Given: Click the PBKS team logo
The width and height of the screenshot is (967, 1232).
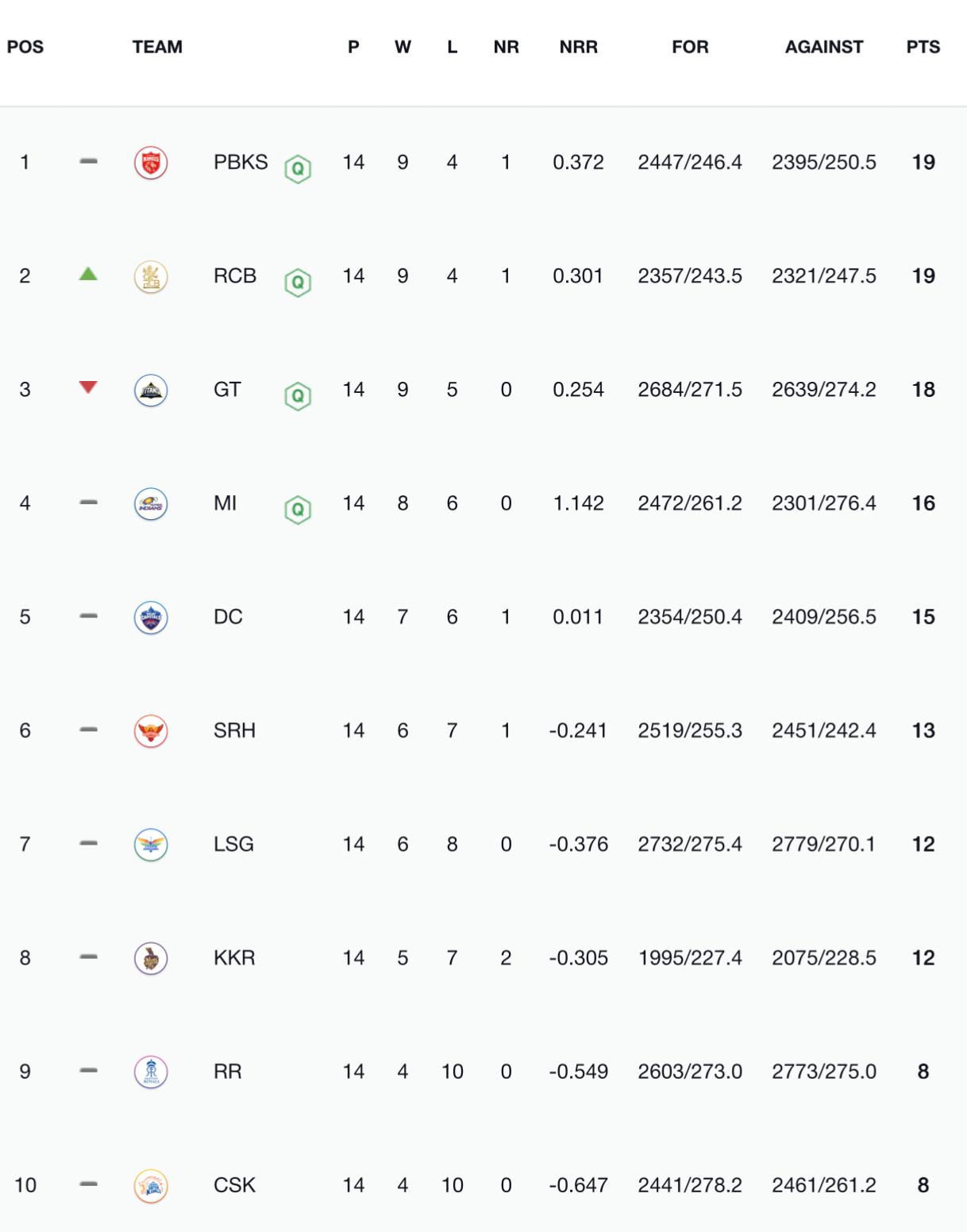Looking at the screenshot, I should tap(151, 163).
